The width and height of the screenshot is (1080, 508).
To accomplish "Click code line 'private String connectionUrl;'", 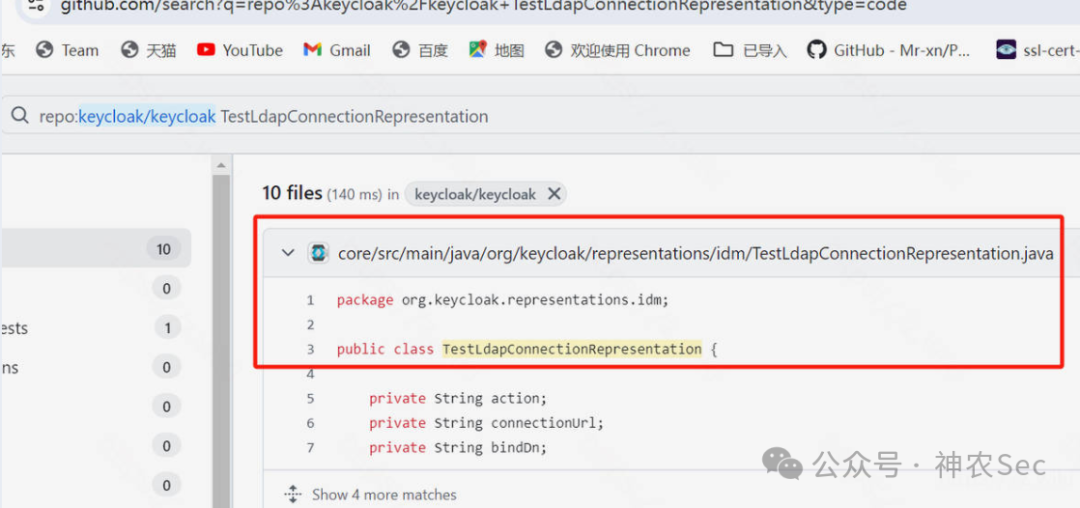I will pyautogui.click(x=486, y=423).
